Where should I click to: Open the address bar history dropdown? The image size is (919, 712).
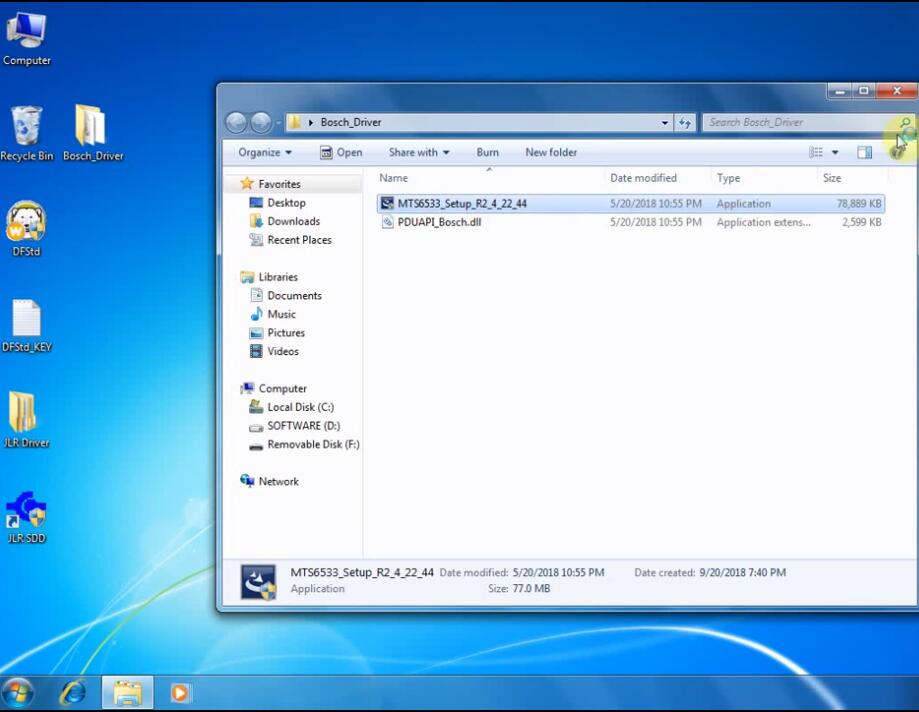pyautogui.click(x=665, y=122)
